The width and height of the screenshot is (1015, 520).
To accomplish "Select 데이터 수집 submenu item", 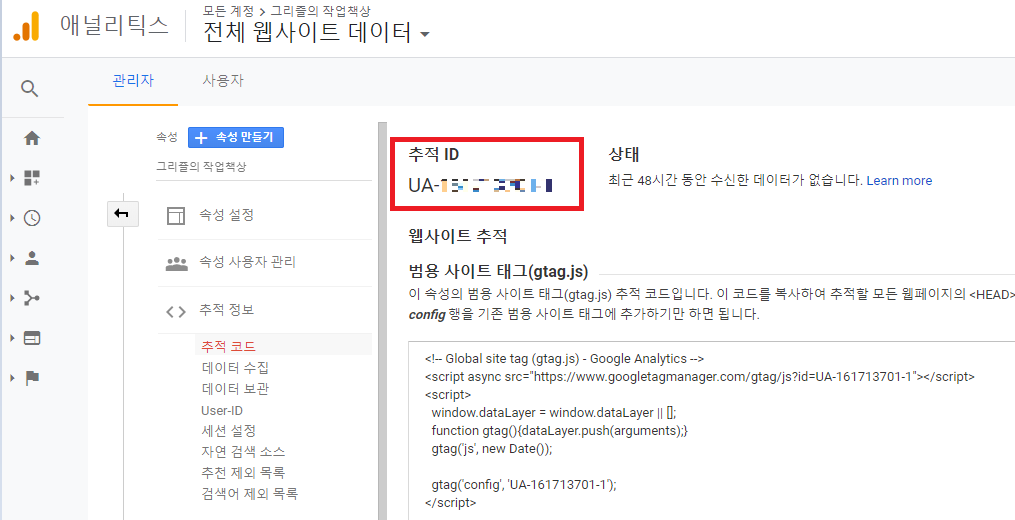I will click(235, 368).
